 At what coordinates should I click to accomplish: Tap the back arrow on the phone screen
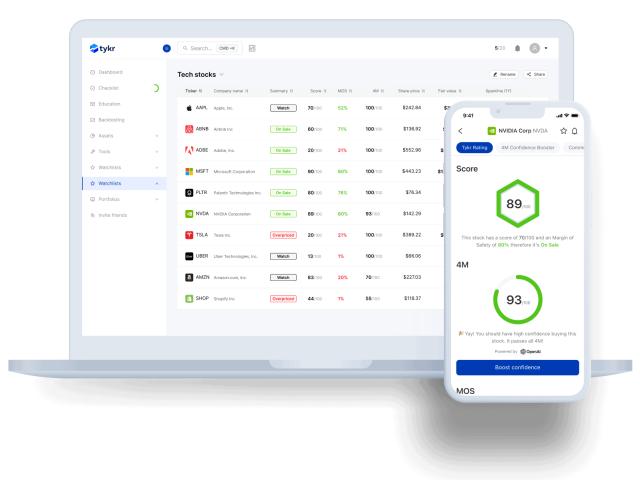(460, 130)
